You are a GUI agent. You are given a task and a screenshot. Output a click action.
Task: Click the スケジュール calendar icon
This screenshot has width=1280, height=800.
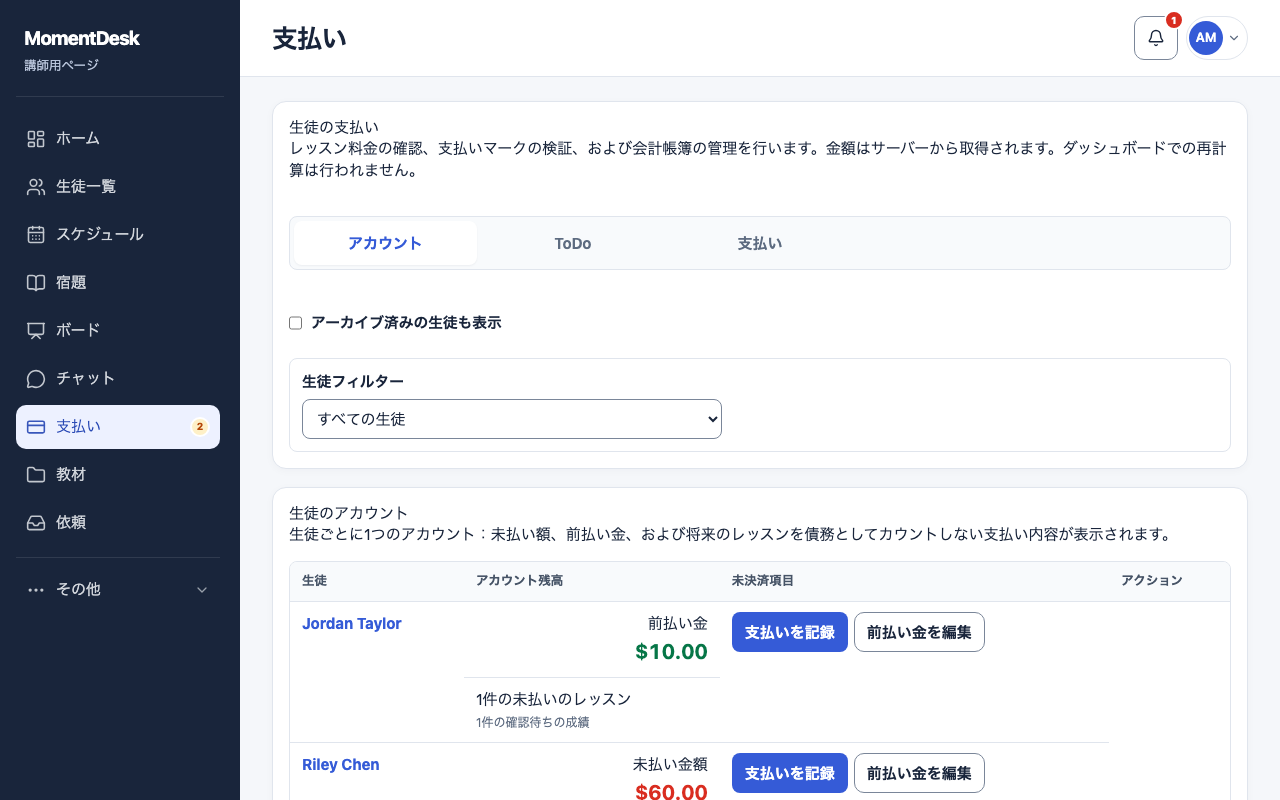[36, 235]
